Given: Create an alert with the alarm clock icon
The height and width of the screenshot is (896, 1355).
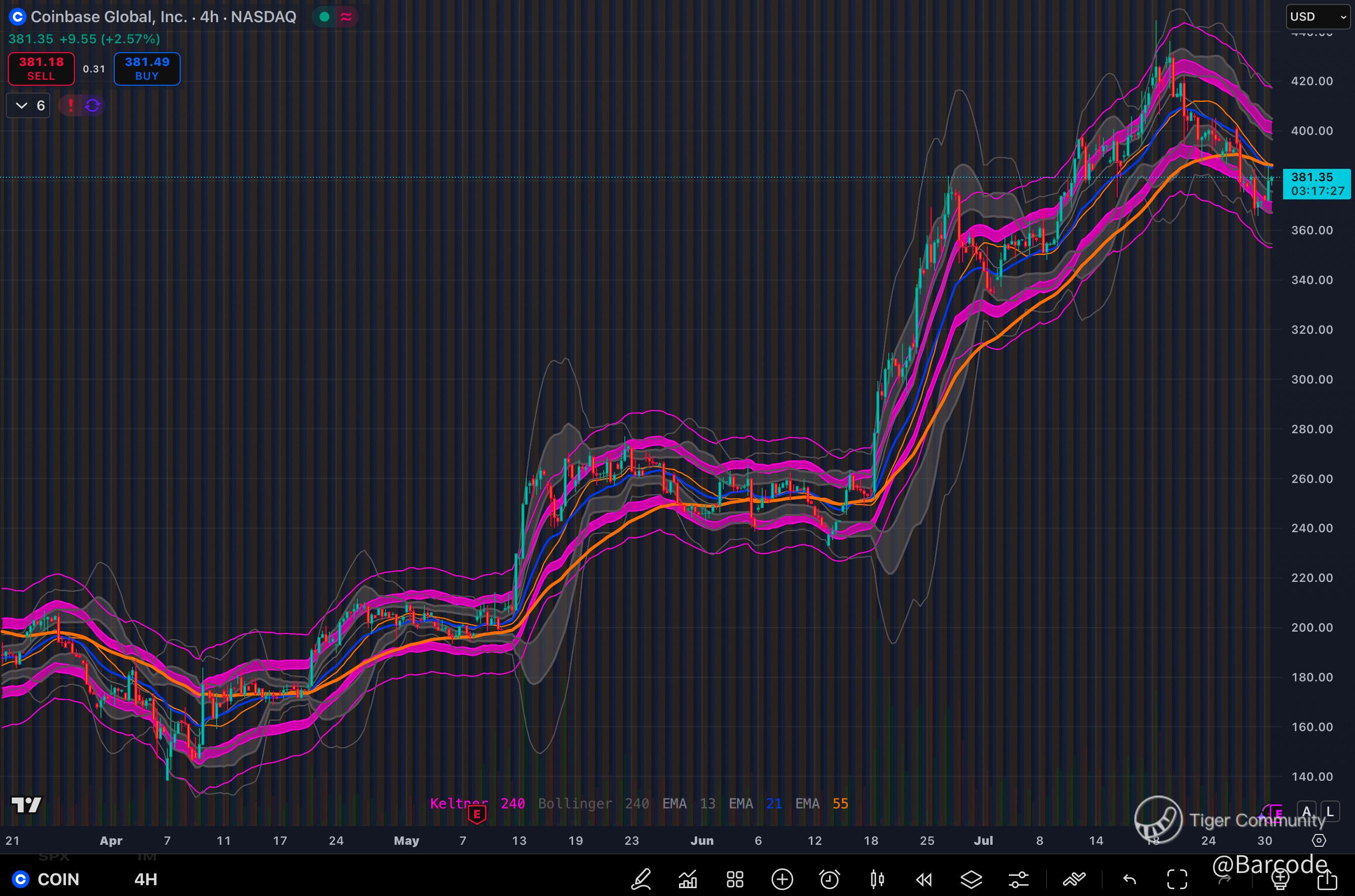Looking at the screenshot, I should tap(829, 879).
